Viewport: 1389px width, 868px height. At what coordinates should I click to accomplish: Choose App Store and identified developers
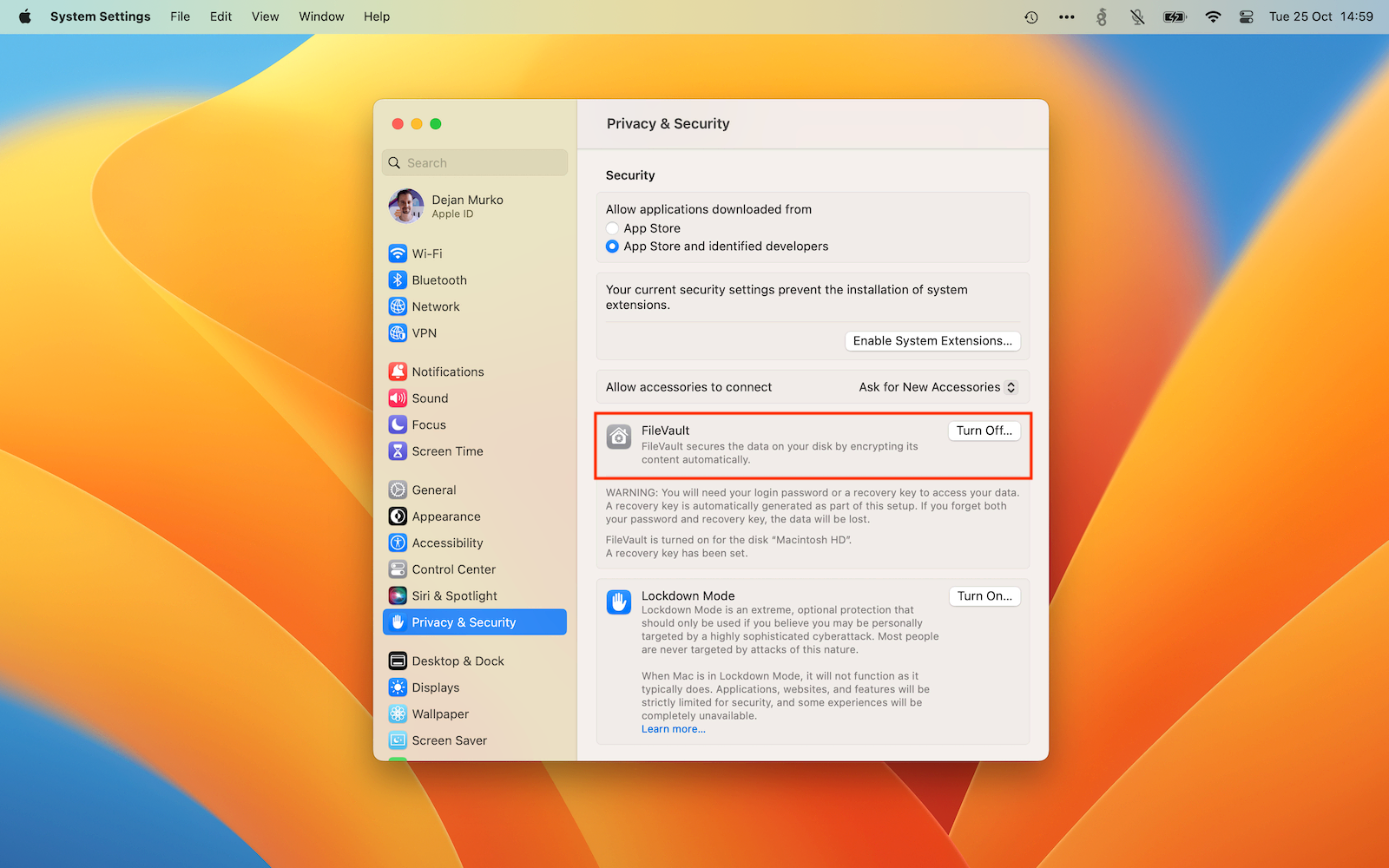[x=612, y=246]
